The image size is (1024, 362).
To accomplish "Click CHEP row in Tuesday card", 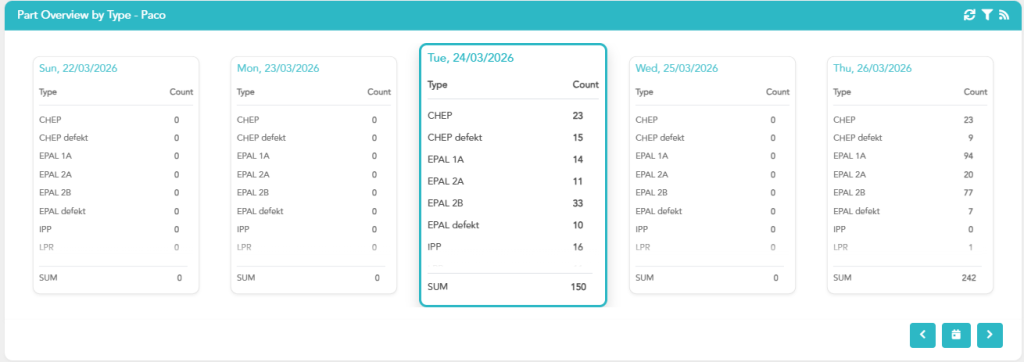I will [x=512, y=116].
